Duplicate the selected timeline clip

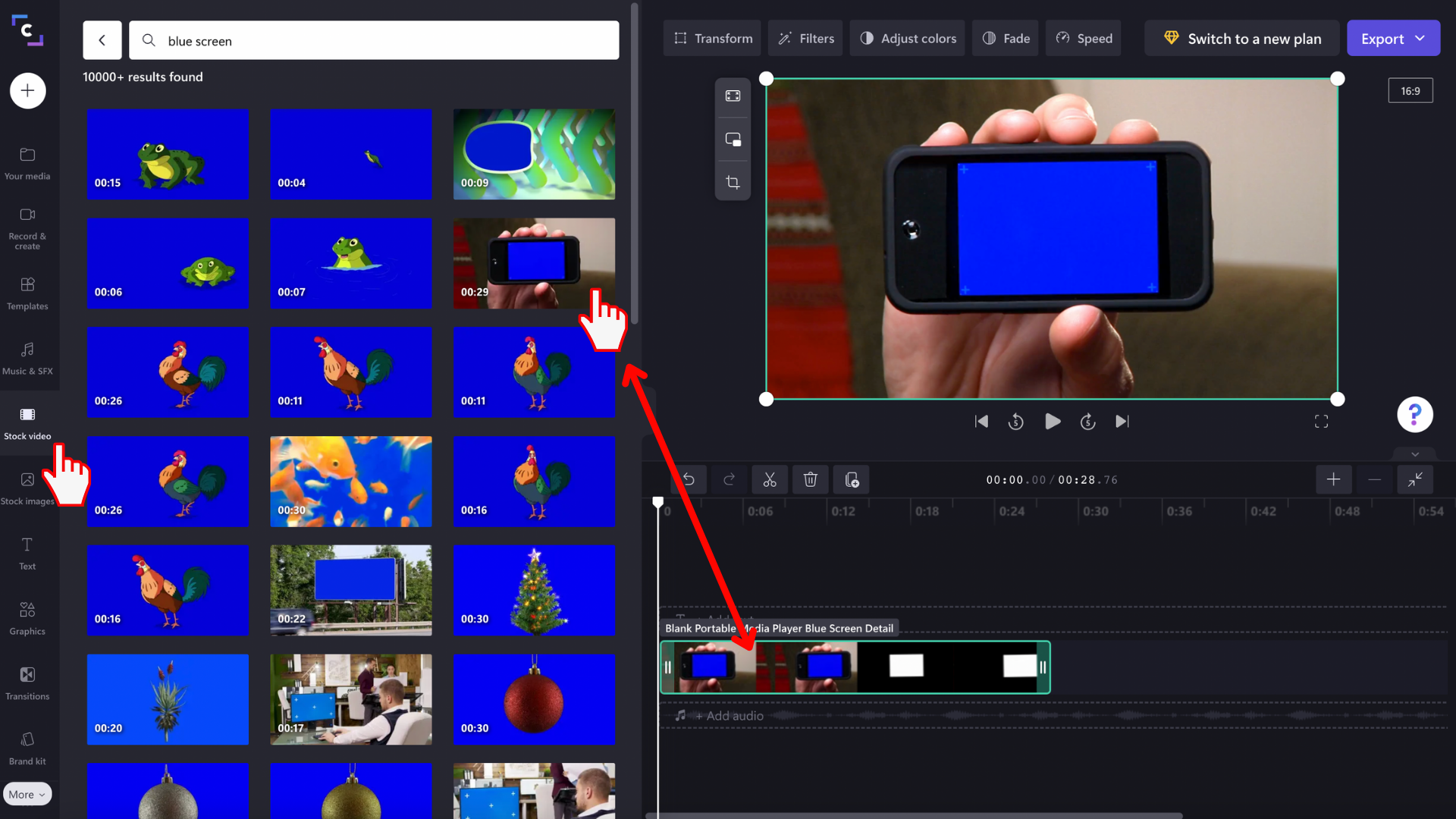852,479
